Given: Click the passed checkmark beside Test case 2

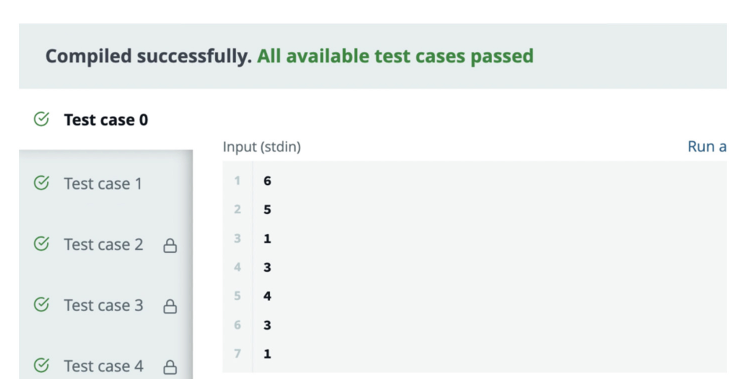Looking at the screenshot, I should coord(41,244).
